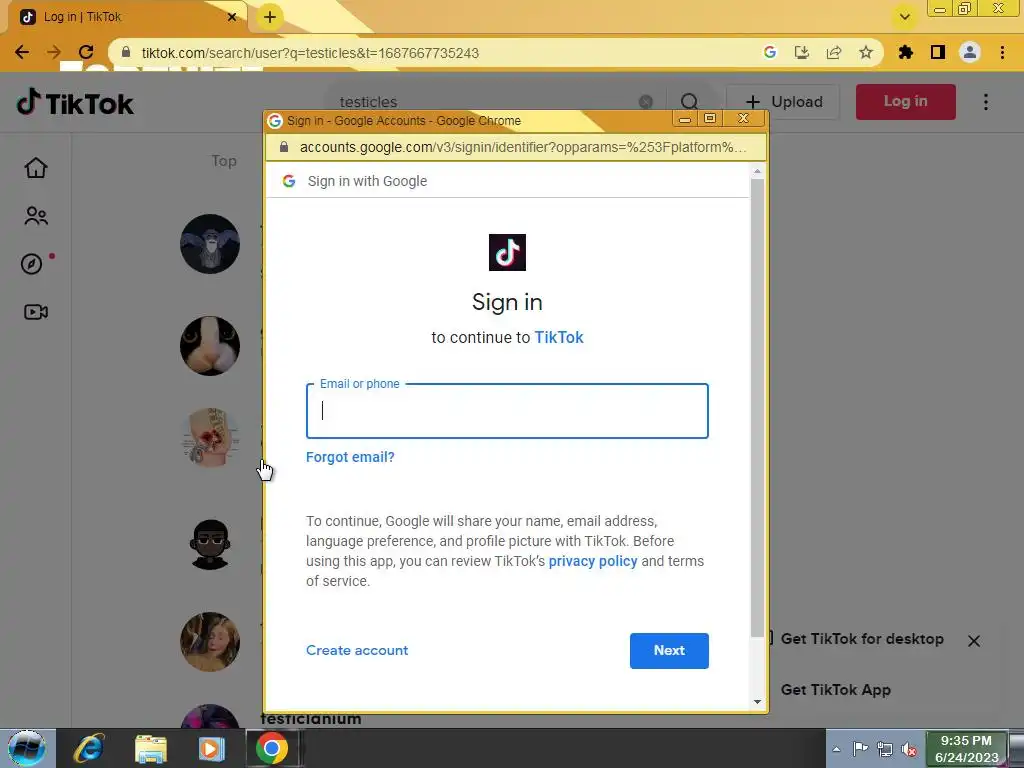1024x768 pixels.
Task: Open the Extensions puzzle icon
Action: click(x=905, y=52)
